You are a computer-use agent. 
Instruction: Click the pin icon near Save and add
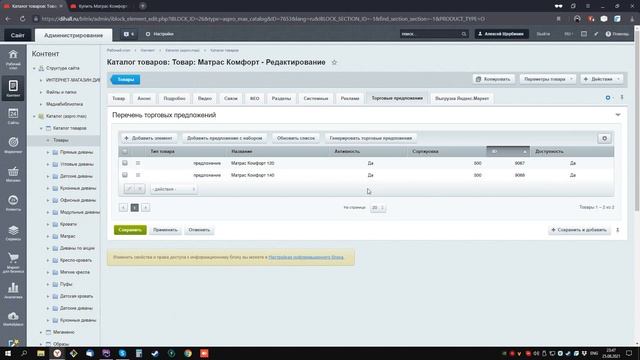(618, 230)
